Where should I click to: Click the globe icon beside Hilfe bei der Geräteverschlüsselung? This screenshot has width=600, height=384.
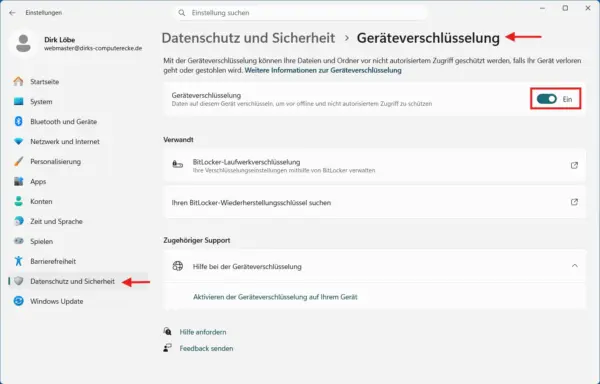(x=178, y=266)
